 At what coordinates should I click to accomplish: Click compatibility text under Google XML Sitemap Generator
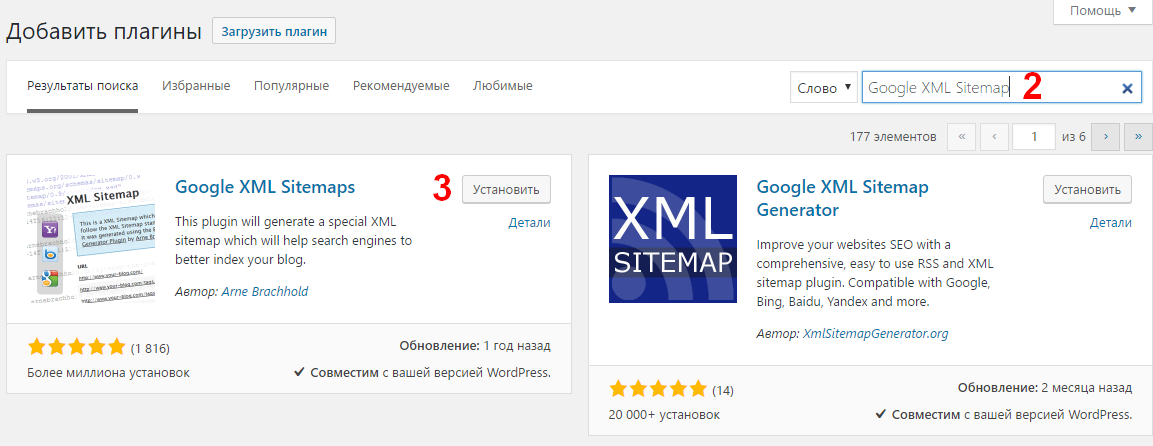click(x=1004, y=414)
